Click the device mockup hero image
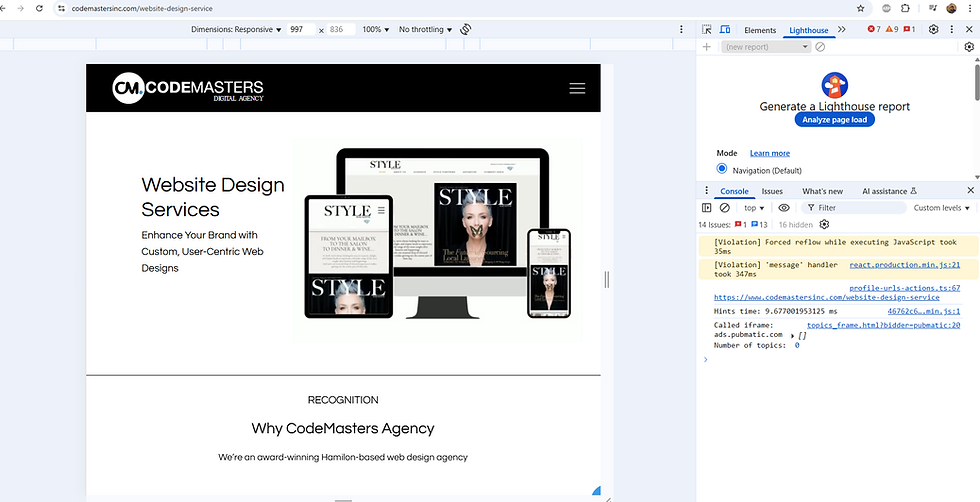This screenshot has height=502, width=980. (438, 239)
